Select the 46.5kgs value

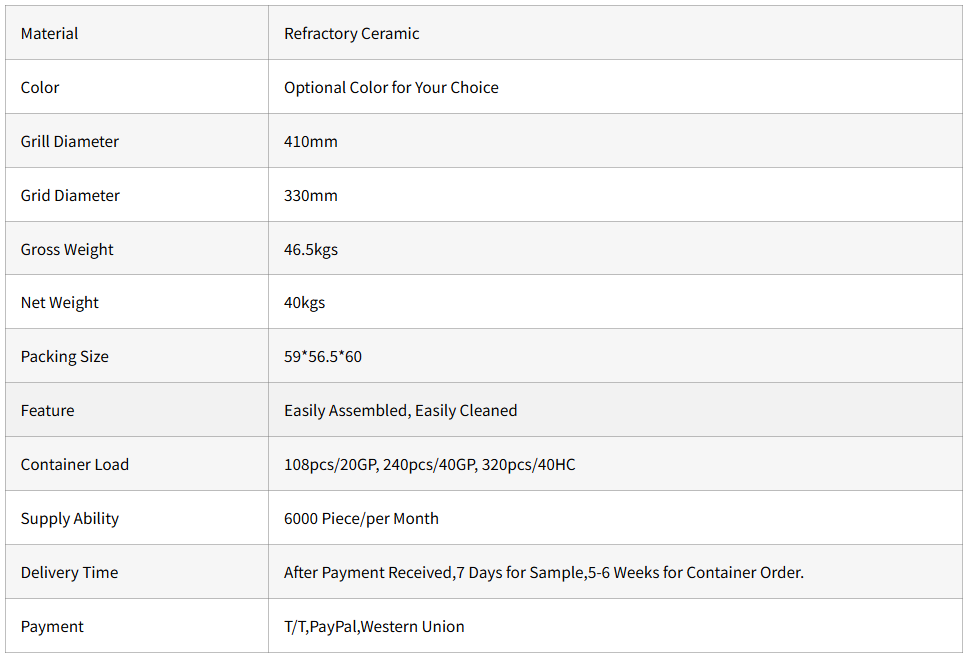(x=311, y=250)
